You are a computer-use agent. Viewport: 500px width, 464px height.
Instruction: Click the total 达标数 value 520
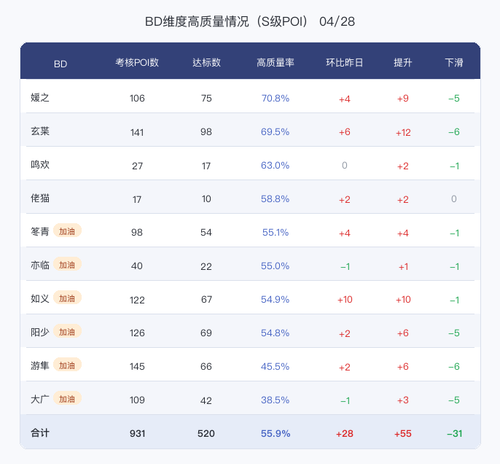[206, 434]
